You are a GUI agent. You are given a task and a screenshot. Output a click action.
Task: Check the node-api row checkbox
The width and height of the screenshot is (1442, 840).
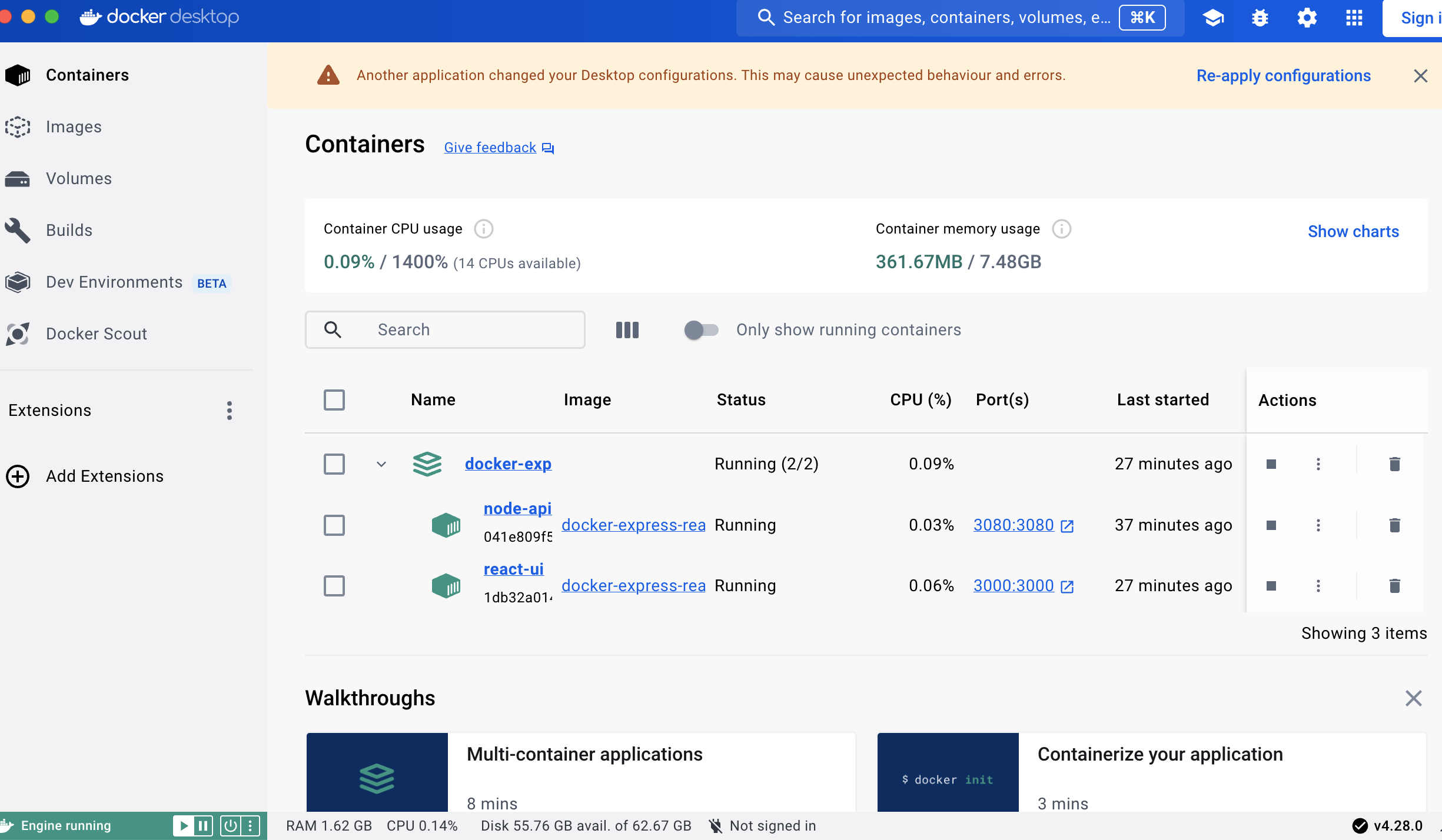334,525
